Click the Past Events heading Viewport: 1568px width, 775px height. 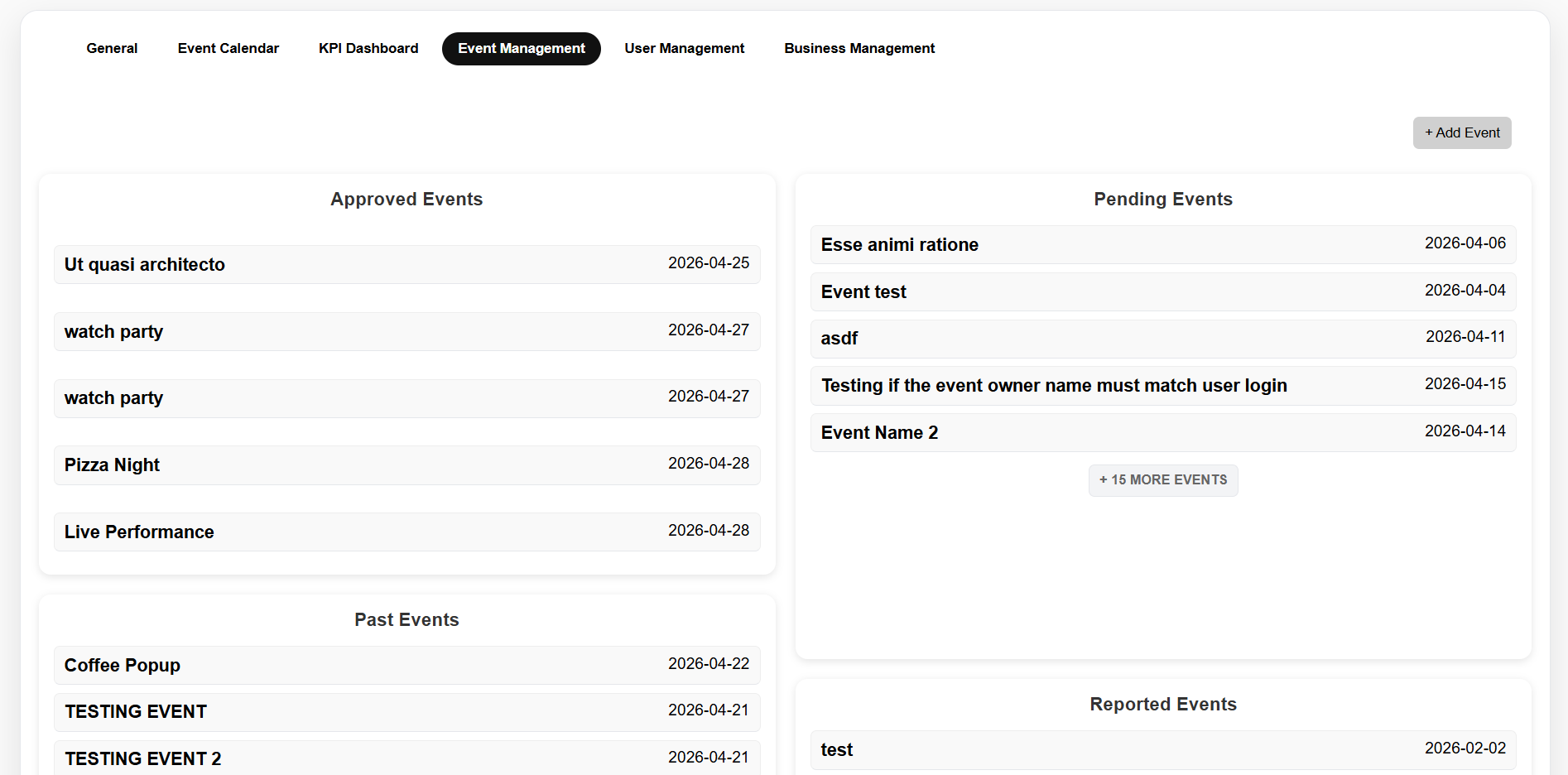coord(406,620)
